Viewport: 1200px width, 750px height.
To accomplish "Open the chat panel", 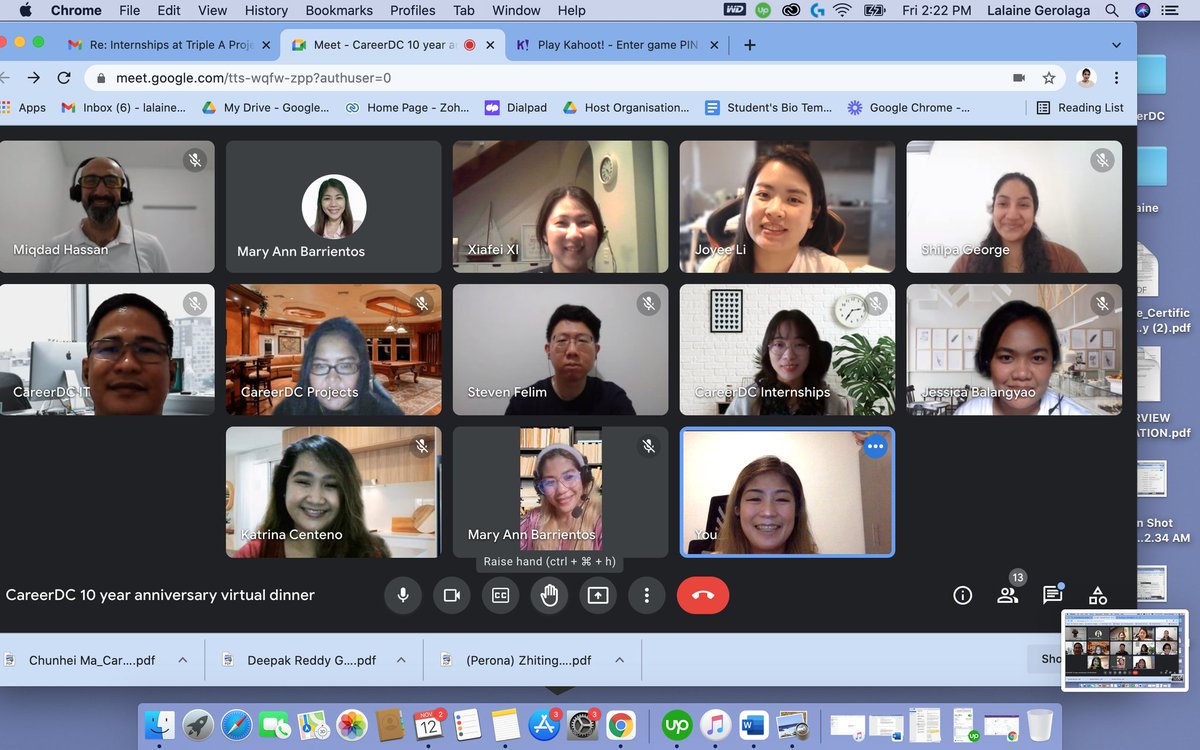I will pyautogui.click(x=1052, y=595).
